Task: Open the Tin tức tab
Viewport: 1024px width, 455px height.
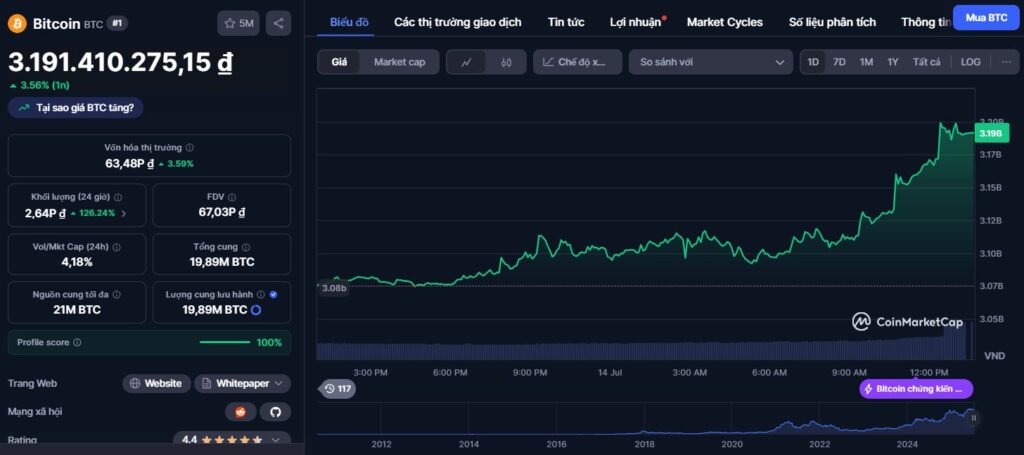Action: (566, 22)
